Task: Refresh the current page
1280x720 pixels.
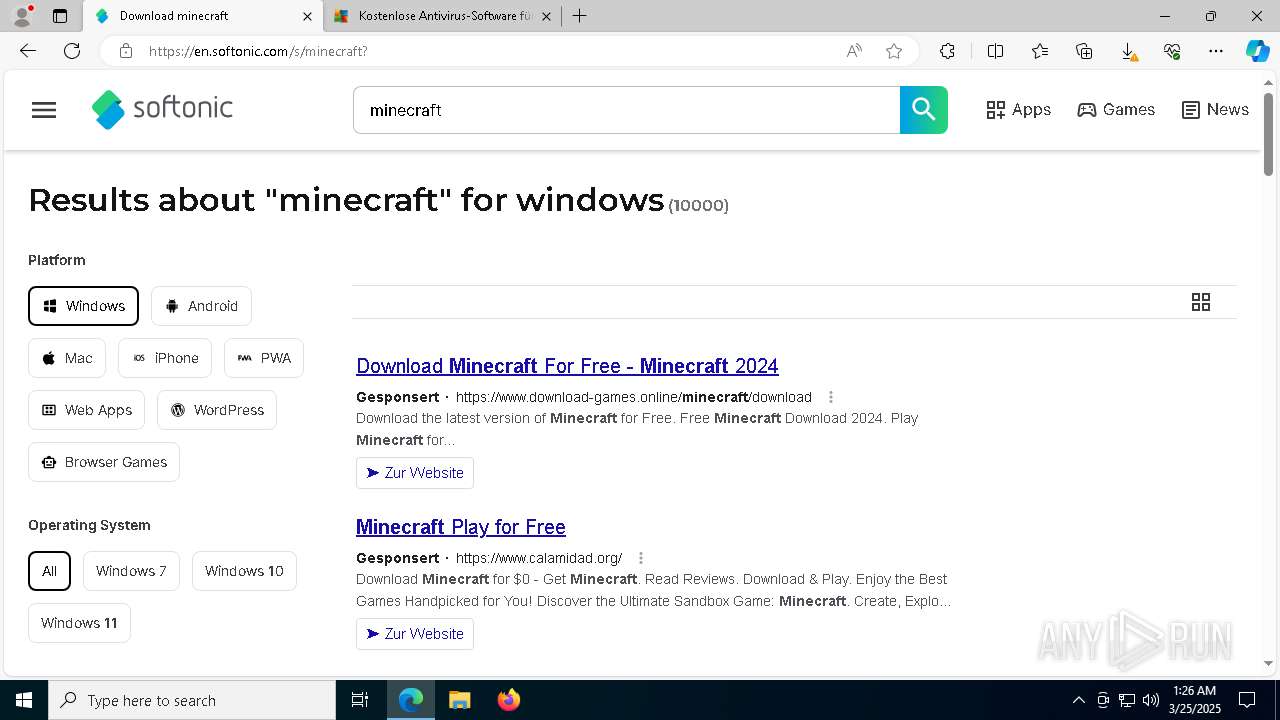Action: [72, 51]
